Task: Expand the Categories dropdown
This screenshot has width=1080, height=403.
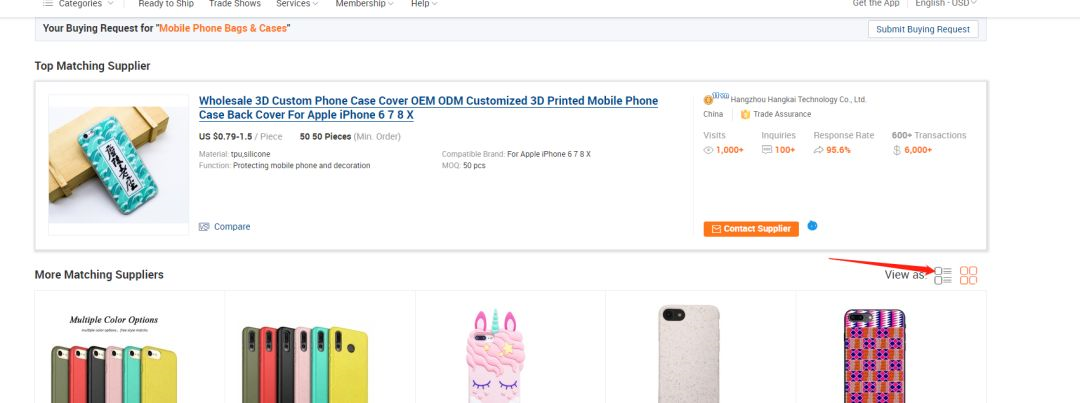Action: [80, 4]
